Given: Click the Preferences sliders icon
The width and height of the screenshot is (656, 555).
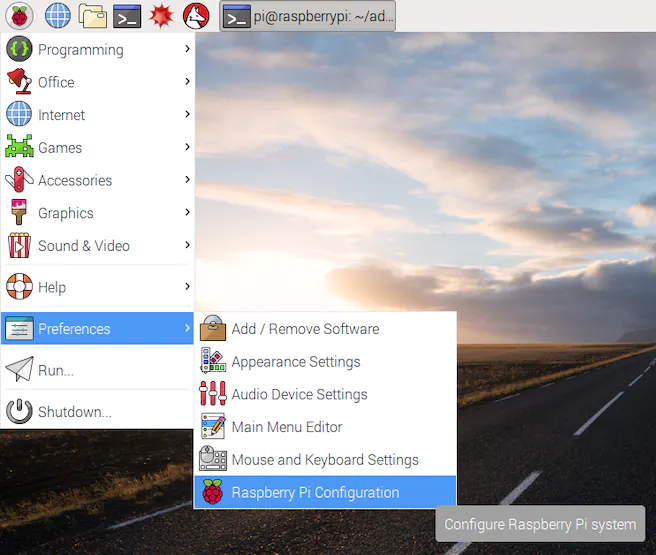Looking at the screenshot, I should (19, 328).
